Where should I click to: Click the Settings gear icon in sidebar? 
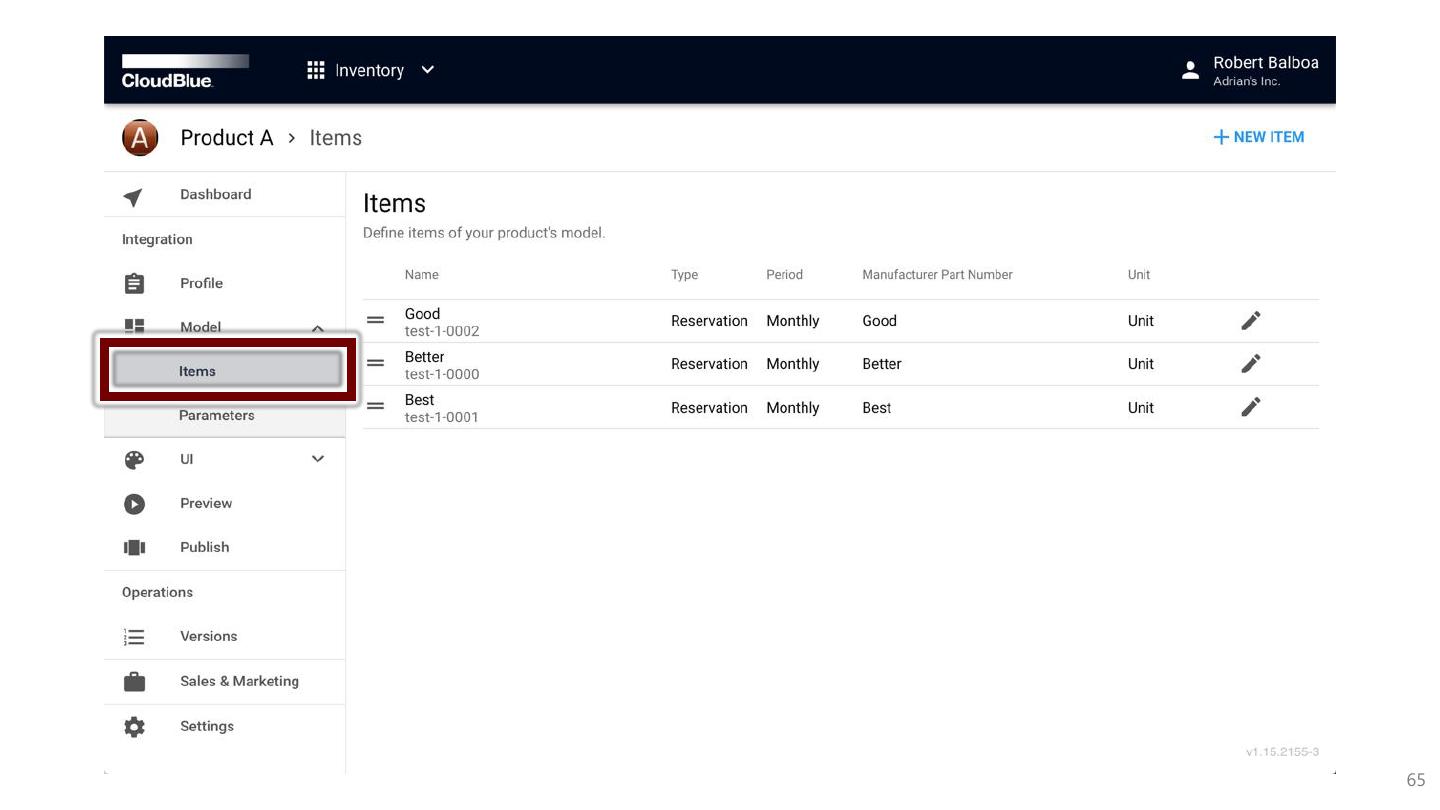point(134,727)
